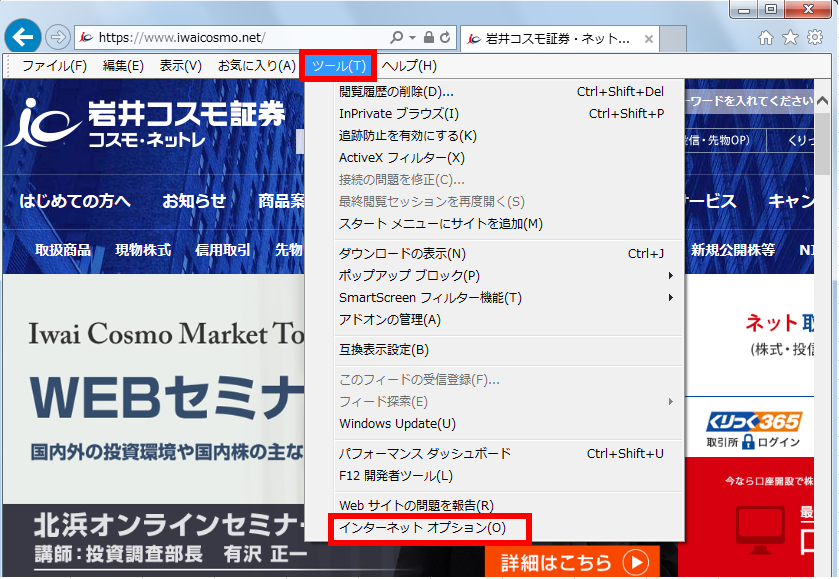The height and width of the screenshot is (579, 839).
Task: Click 現物株式 sub-navigation link
Action: point(143,249)
